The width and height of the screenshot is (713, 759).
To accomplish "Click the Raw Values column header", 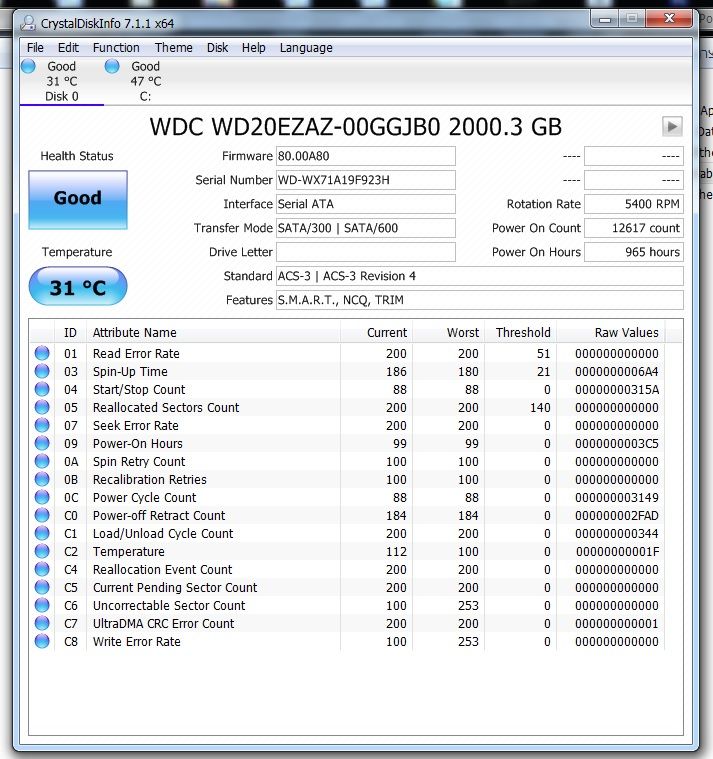I will pyautogui.click(x=611, y=333).
